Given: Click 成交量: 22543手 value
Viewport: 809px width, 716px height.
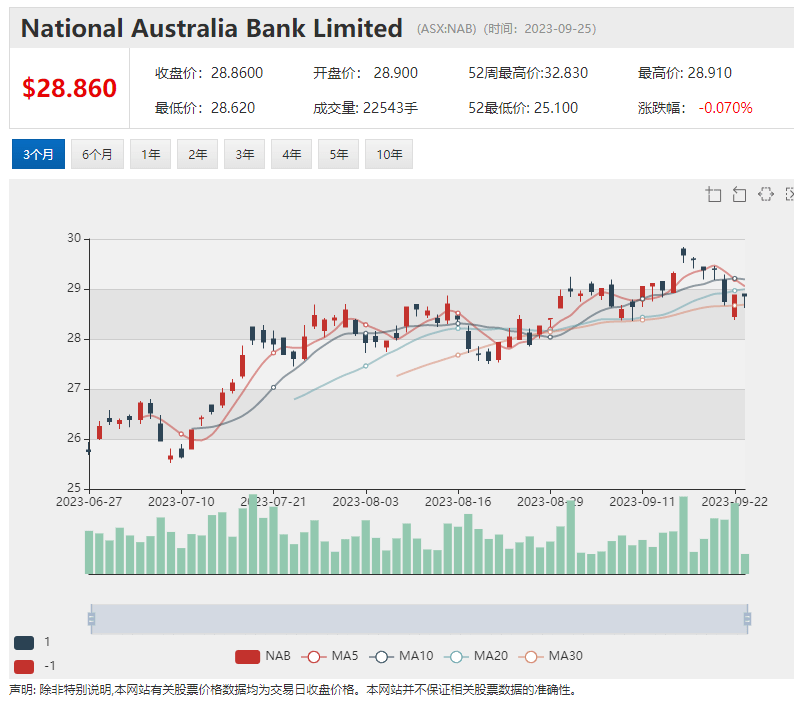Looking at the screenshot, I should coord(365,108).
